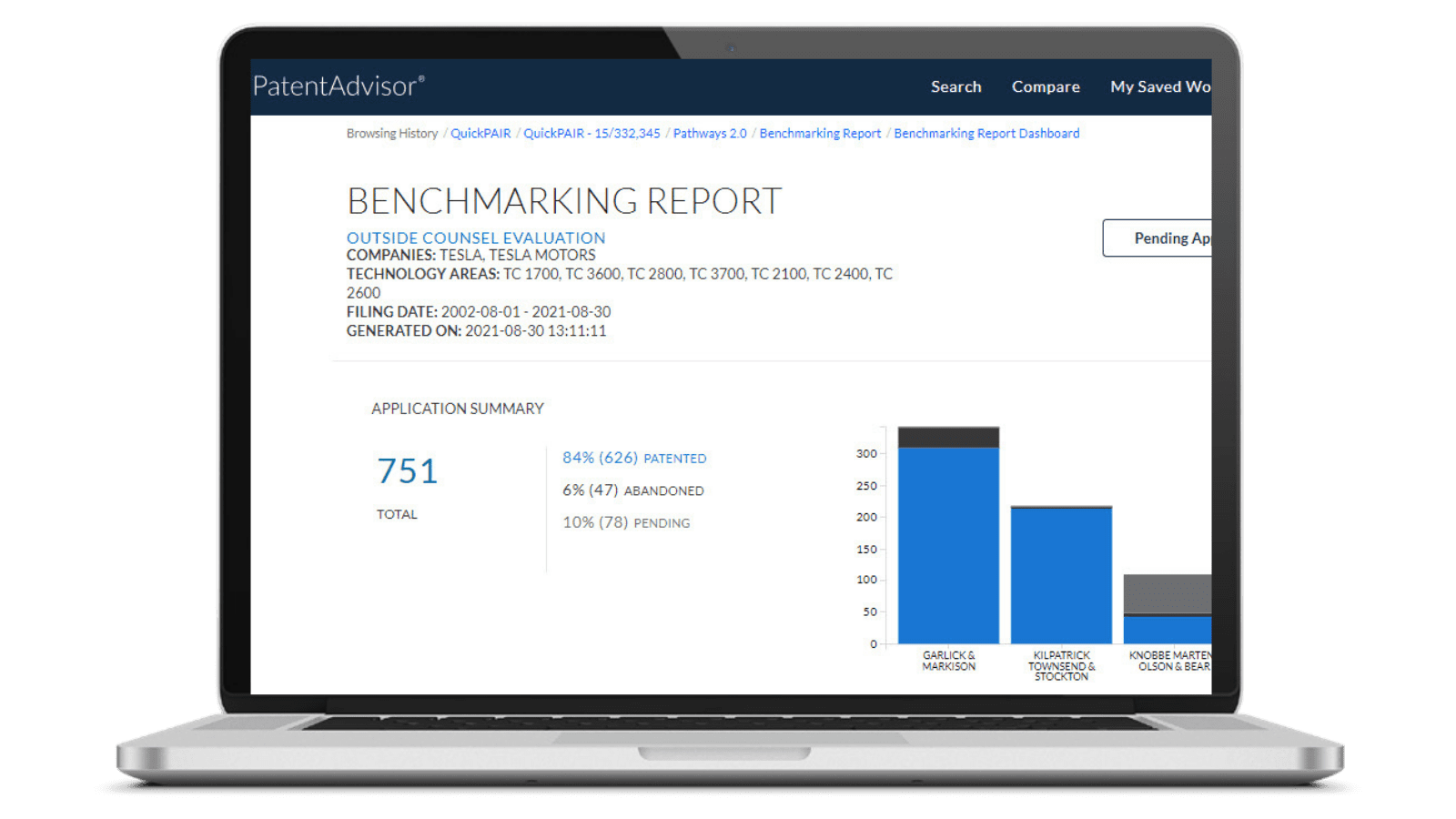This screenshot has height=819, width=1456.
Task: Open the Compare menu
Action: 1046,86
